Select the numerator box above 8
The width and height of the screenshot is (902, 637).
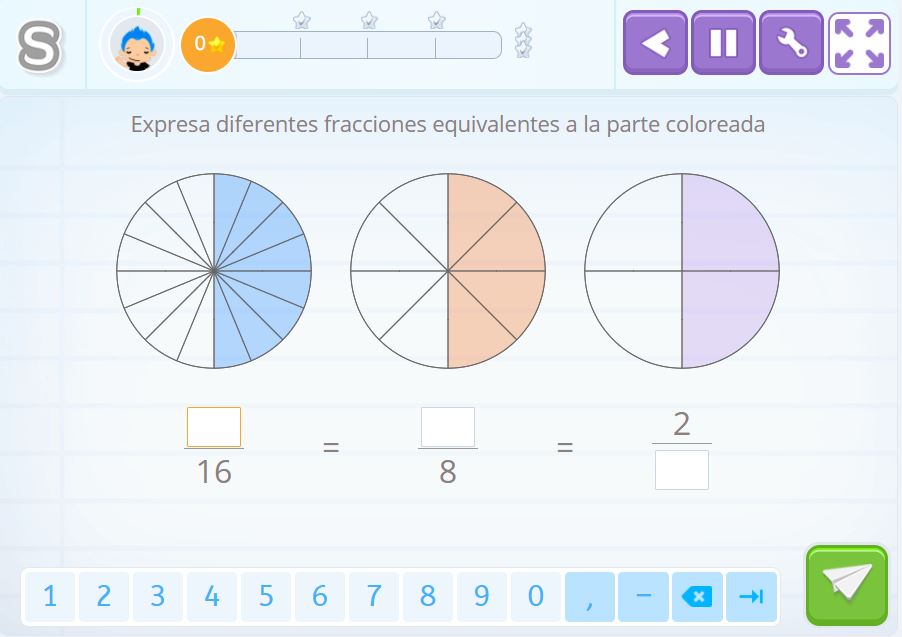448,427
